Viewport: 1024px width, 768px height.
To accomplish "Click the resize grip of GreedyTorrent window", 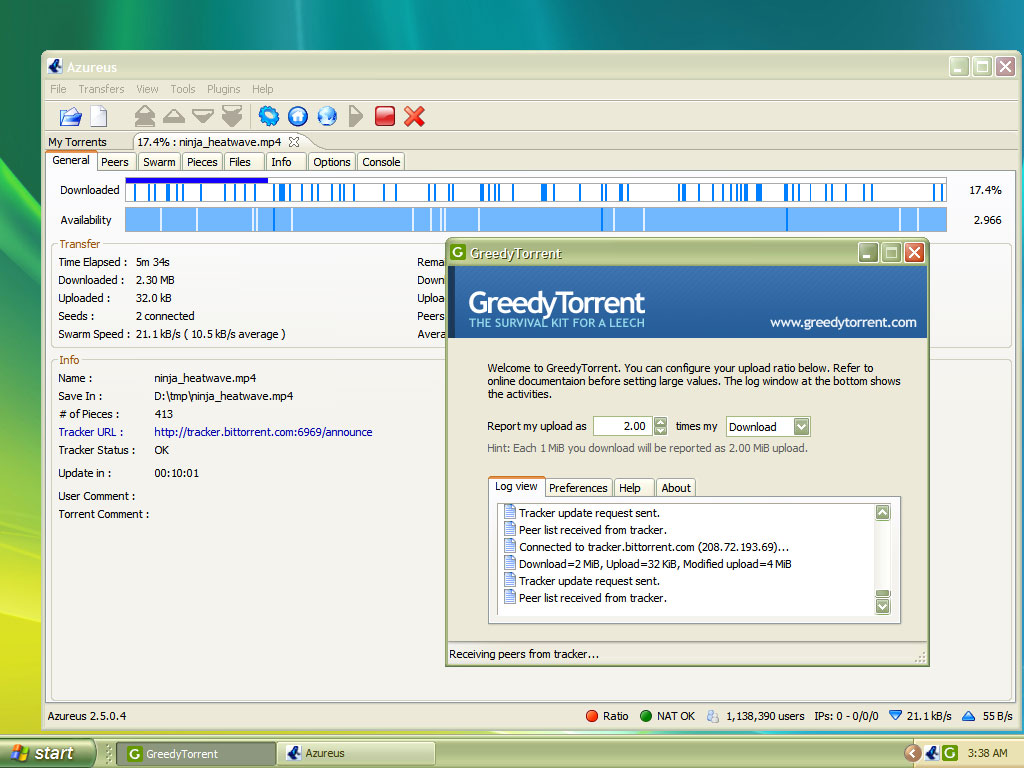I will click(x=920, y=658).
